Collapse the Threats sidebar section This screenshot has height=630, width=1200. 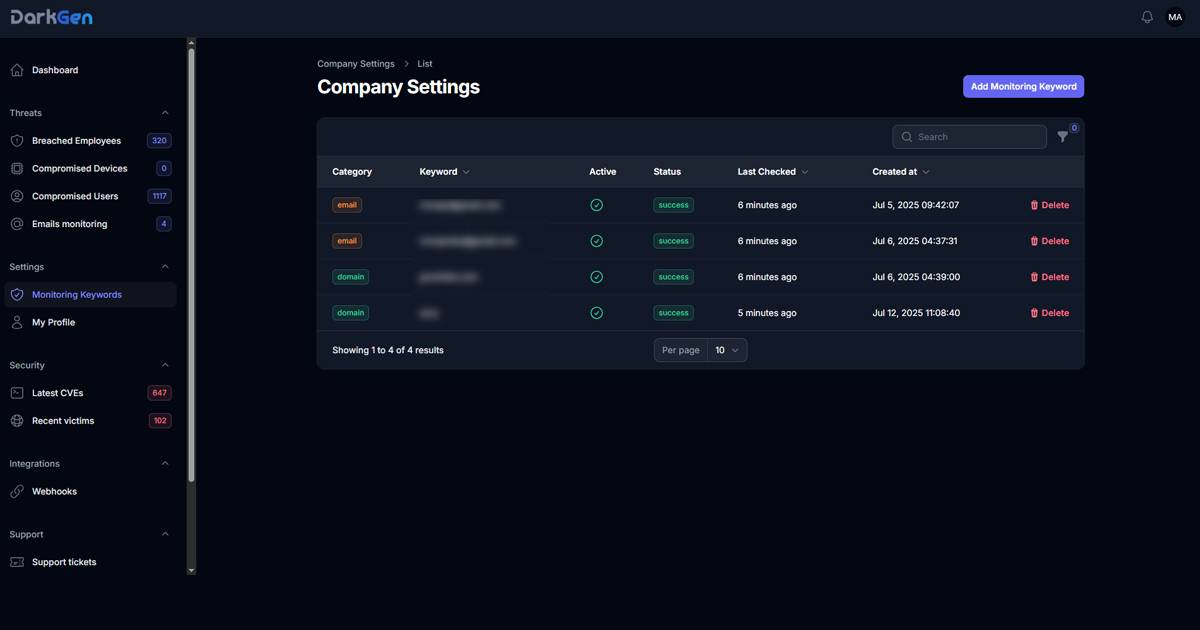click(165, 113)
